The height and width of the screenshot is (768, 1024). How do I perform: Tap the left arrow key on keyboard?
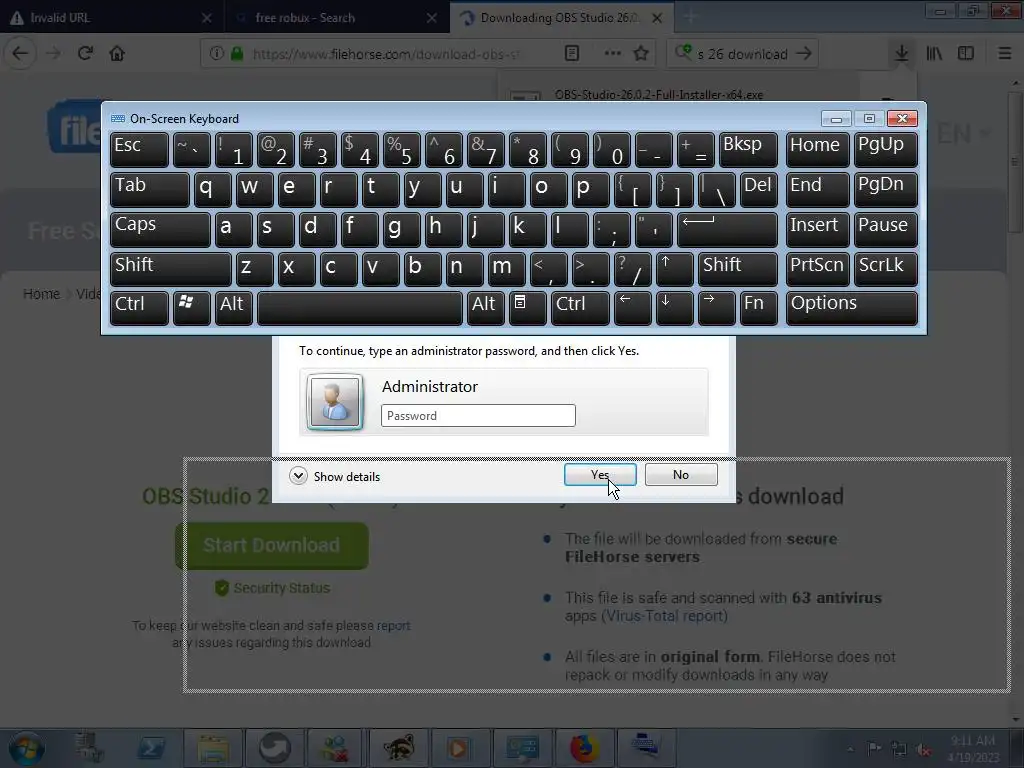point(632,308)
